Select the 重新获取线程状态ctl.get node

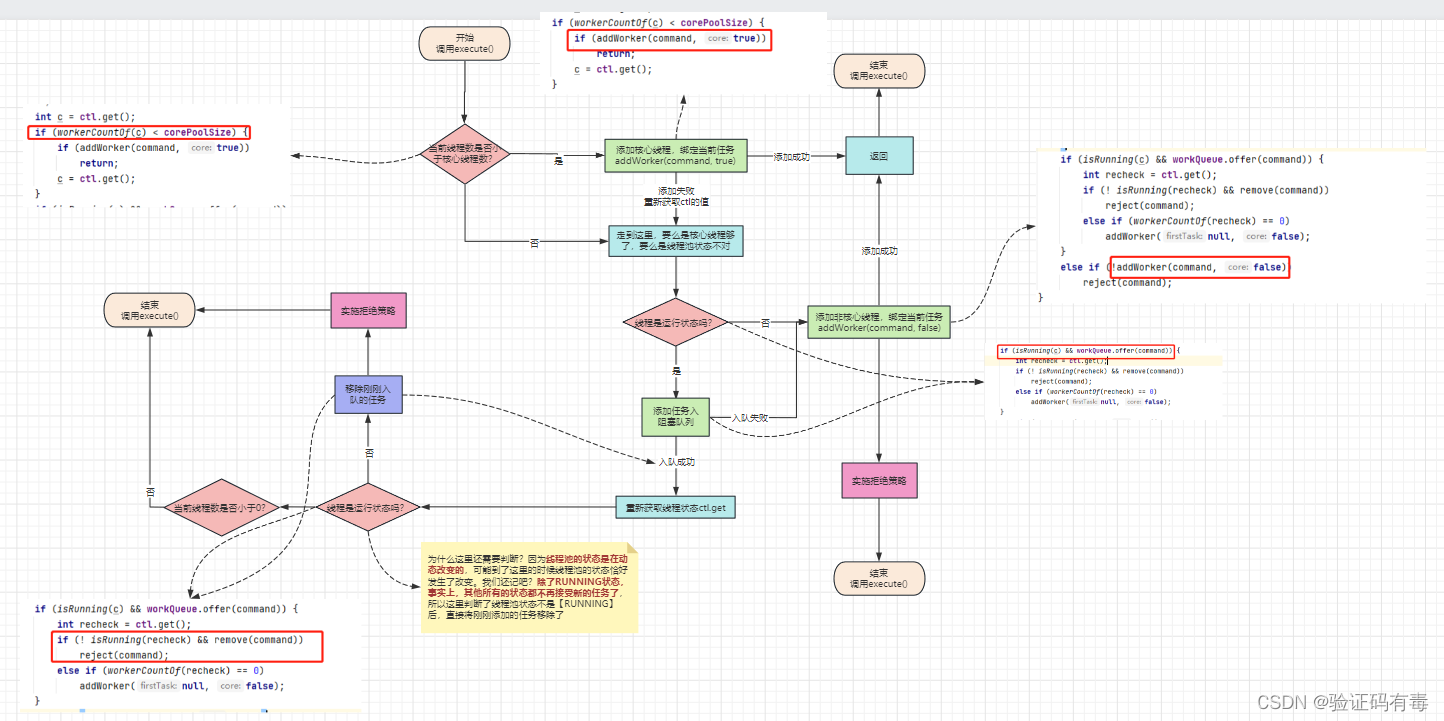[676, 508]
